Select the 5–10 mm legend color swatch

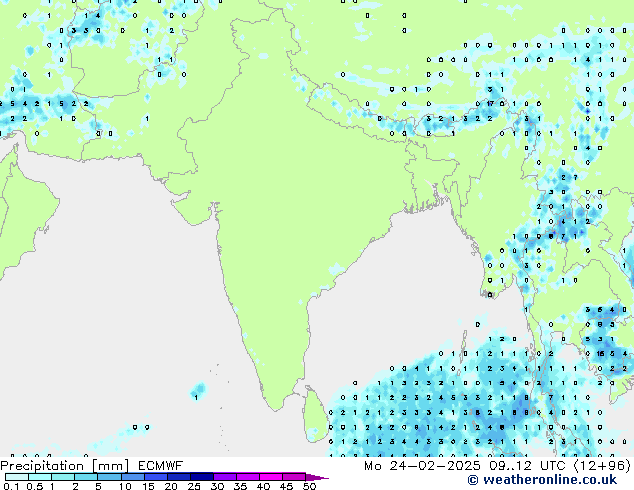(109, 477)
